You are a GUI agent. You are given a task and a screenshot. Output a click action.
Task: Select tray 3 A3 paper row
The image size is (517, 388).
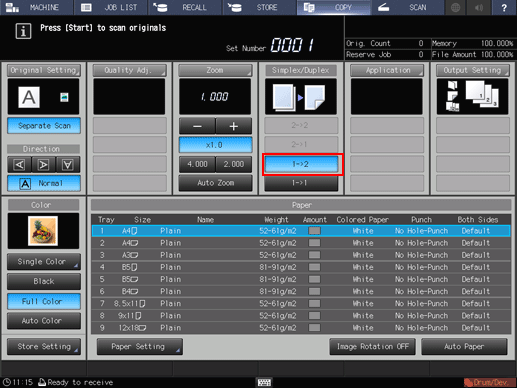(x=301, y=255)
